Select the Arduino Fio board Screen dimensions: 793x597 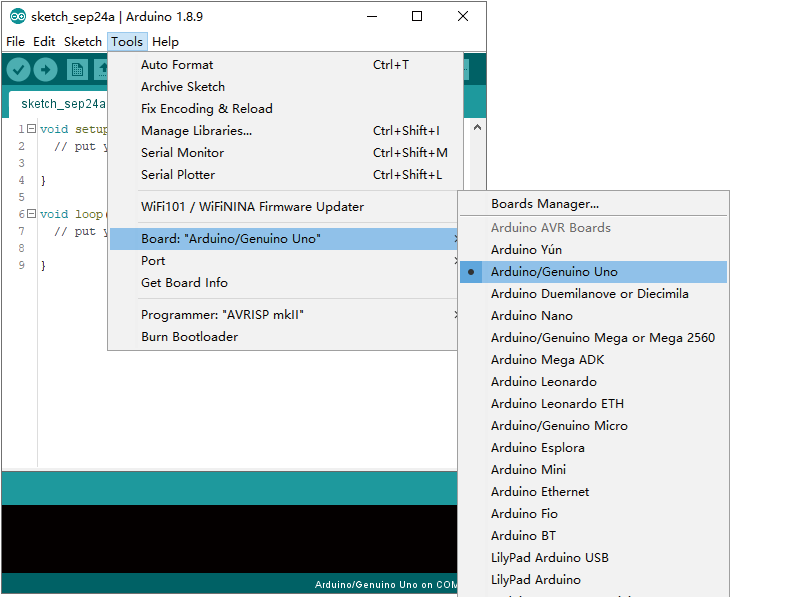click(594, 514)
